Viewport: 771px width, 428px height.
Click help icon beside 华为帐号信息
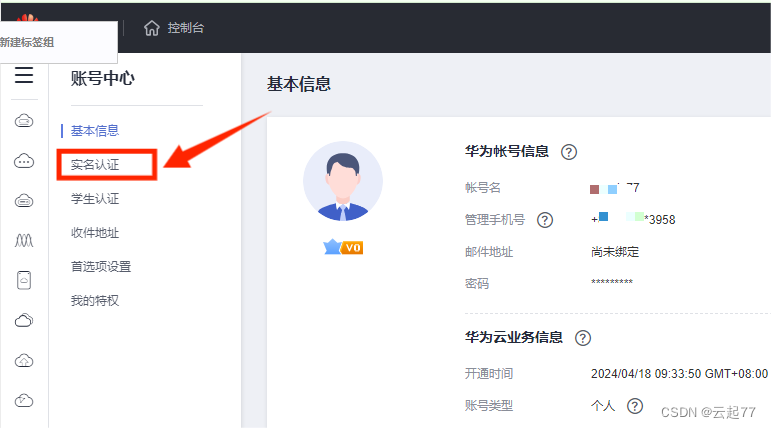(569, 152)
